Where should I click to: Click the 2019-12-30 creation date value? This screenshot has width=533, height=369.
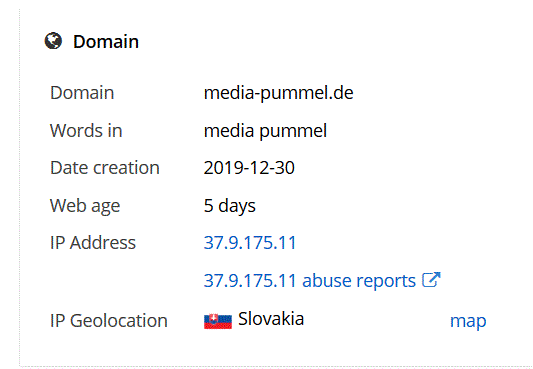(249, 168)
